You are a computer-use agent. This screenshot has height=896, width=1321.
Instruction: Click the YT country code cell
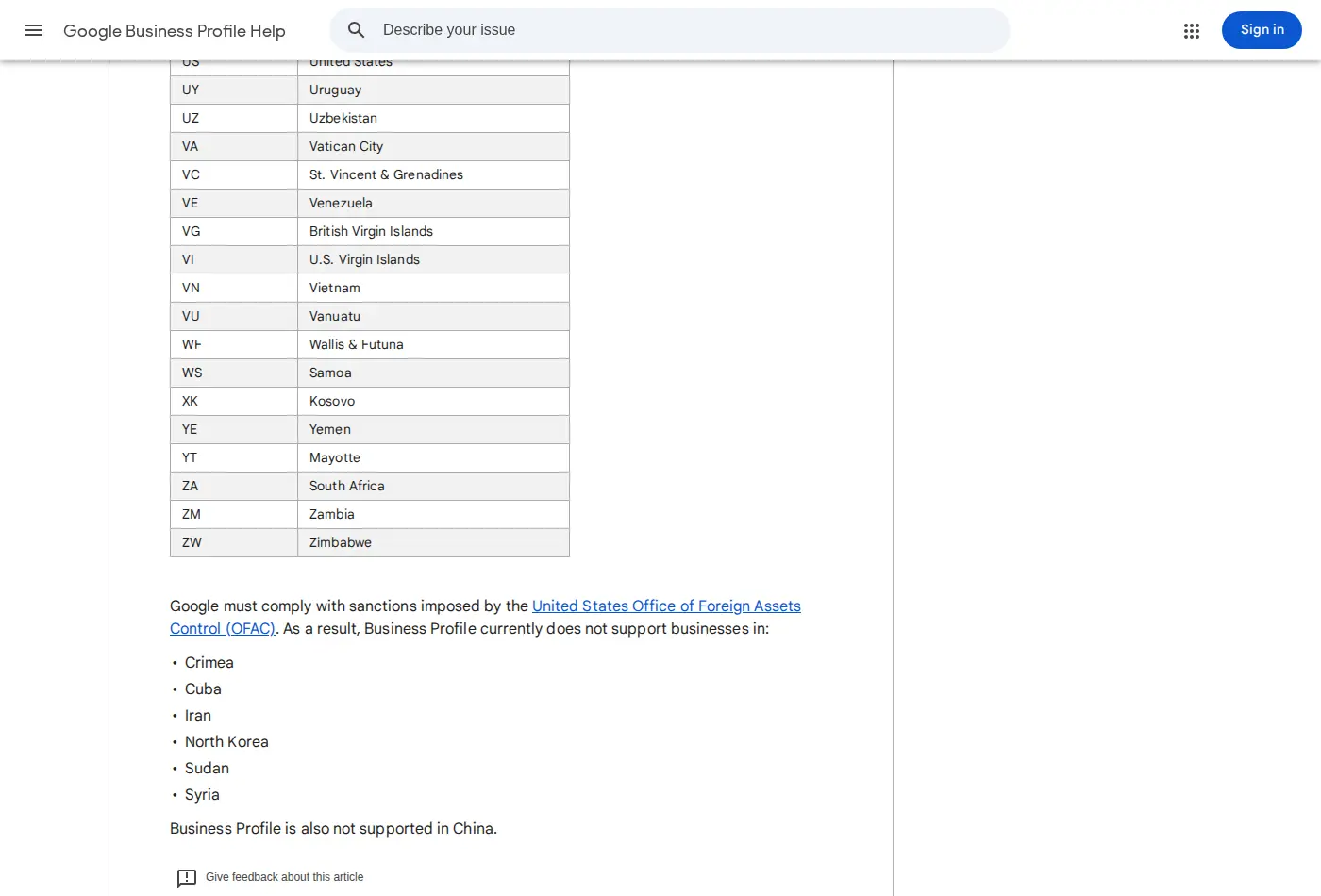234,457
